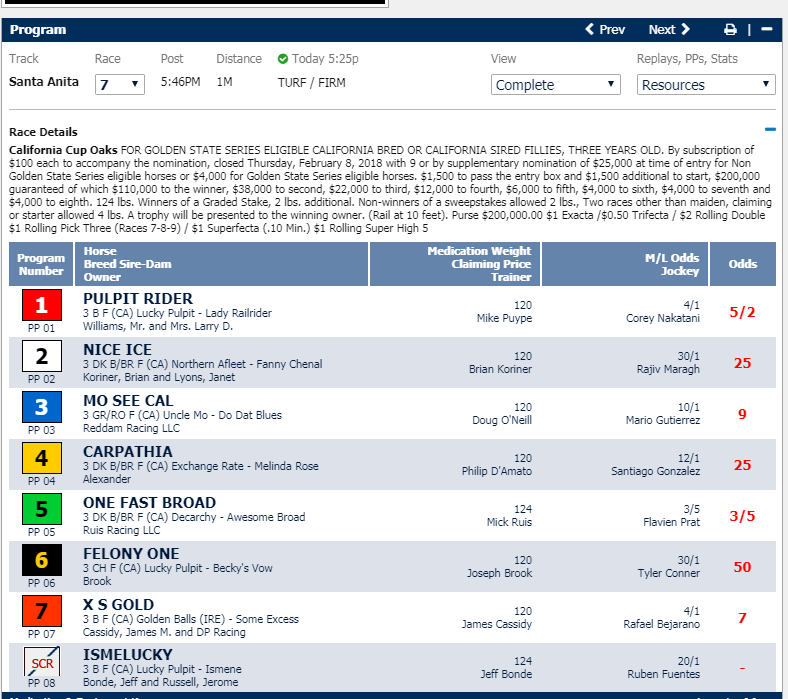Click the Odds column header

(742, 264)
